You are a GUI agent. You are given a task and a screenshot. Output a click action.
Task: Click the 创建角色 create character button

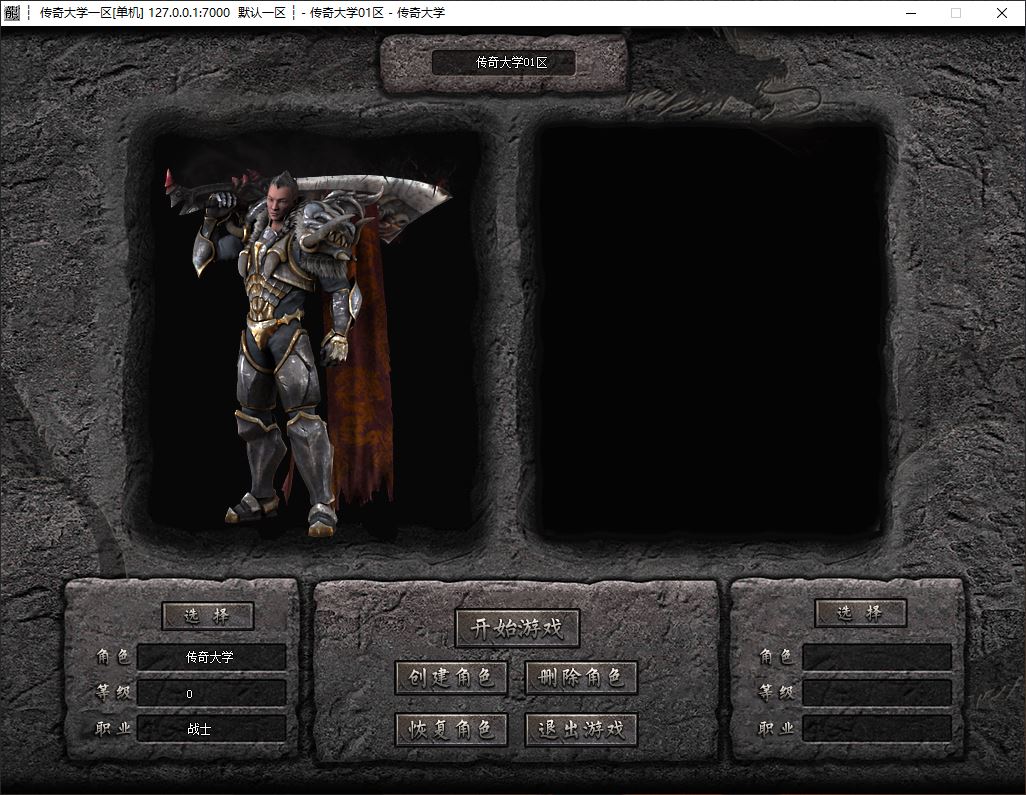pyautogui.click(x=451, y=677)
